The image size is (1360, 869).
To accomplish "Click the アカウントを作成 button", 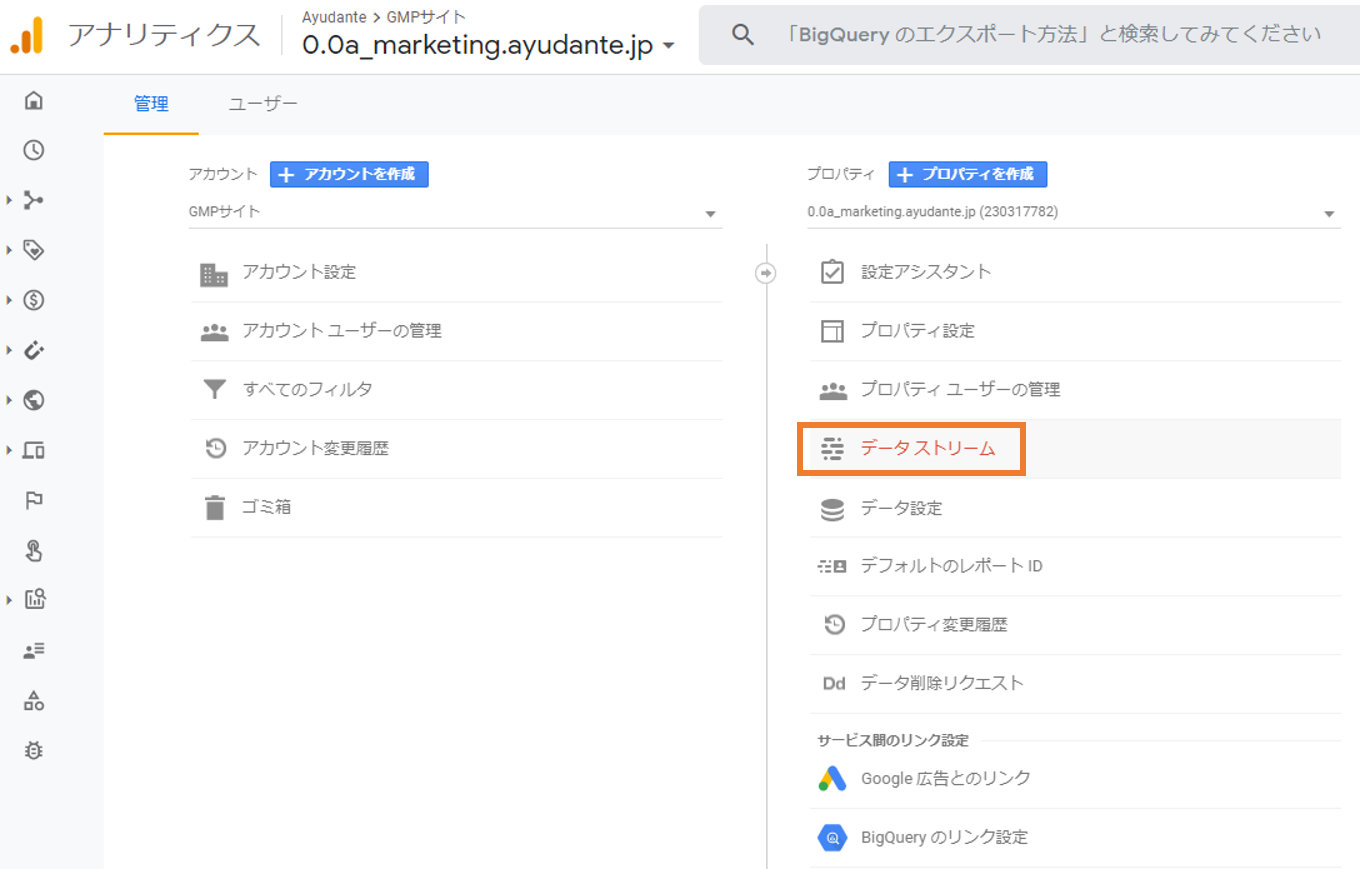I will [349, 174].
